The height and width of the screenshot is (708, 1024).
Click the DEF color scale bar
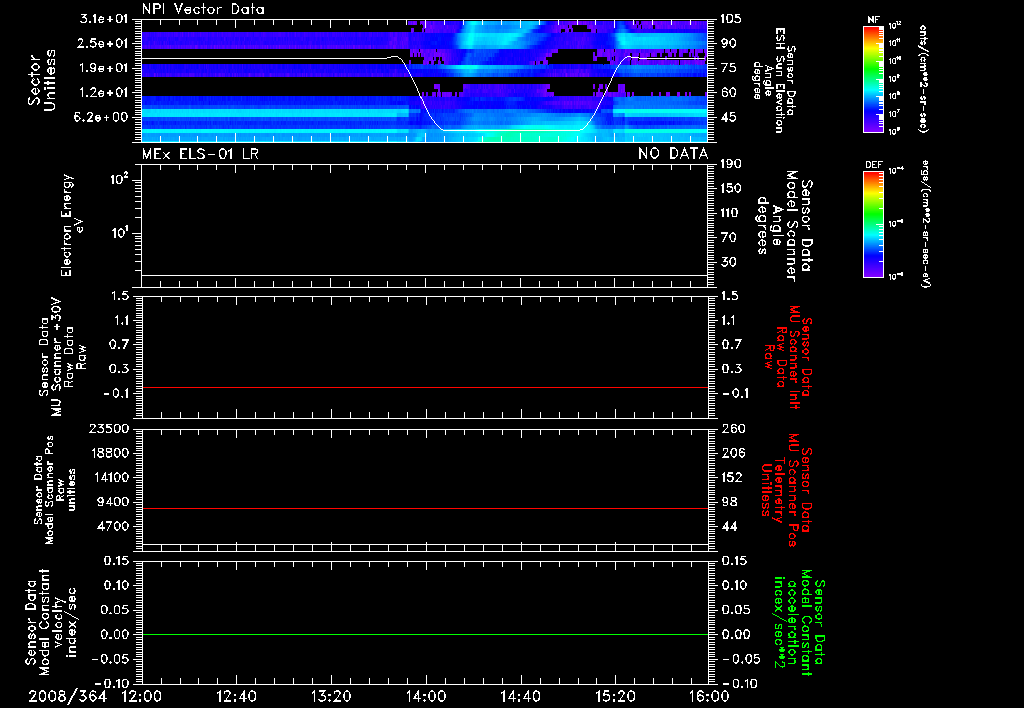[874, 223]
